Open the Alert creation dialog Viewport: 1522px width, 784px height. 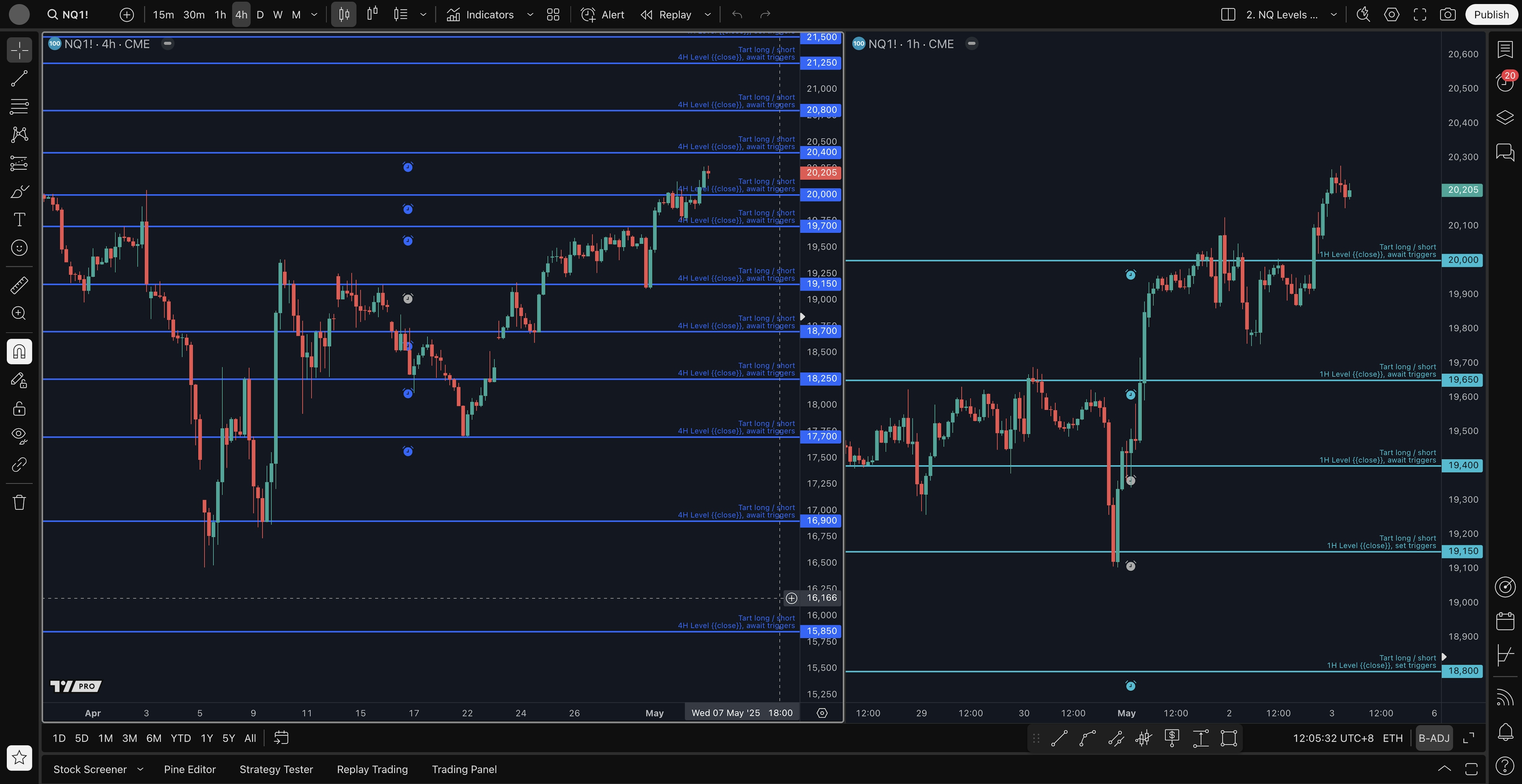click(x=602, y=15)
